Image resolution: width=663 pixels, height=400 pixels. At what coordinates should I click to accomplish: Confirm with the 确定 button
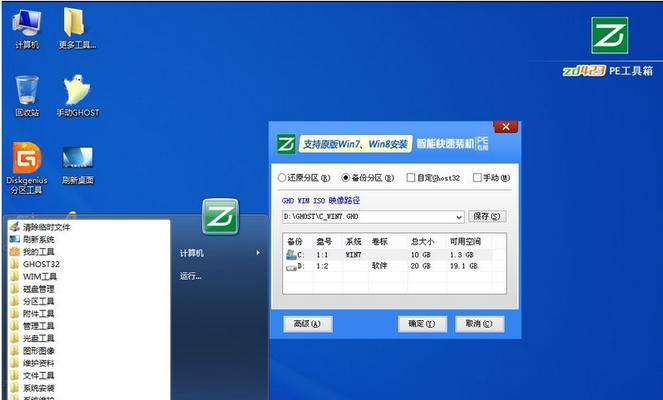click(422, 324)
